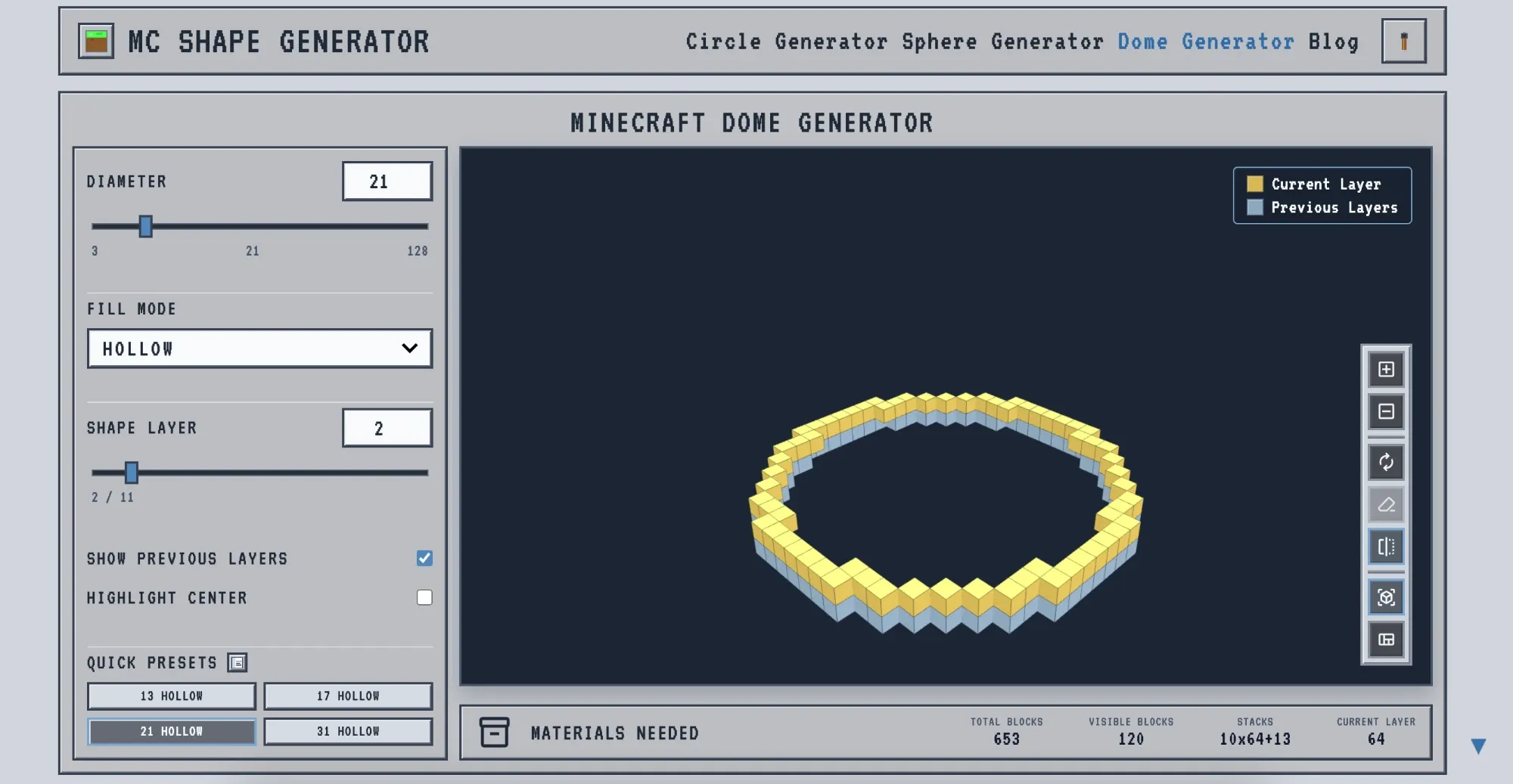
Task: Click the Current Layer count 64
Action: [x=1376, y=739]
